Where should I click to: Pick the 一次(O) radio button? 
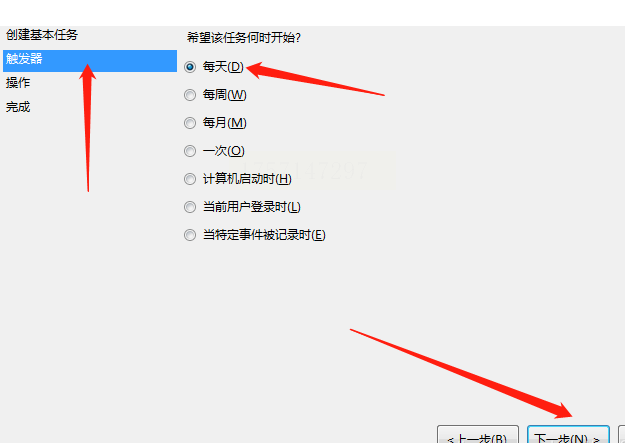click(190, 151)
